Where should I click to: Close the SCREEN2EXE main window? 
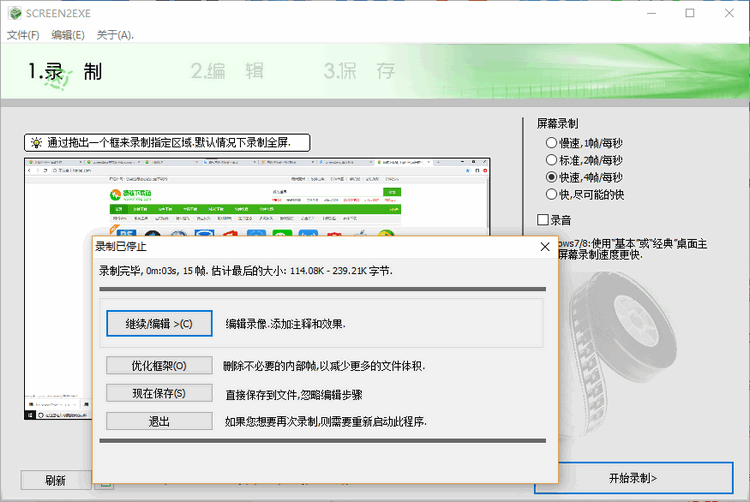point(729,13)
